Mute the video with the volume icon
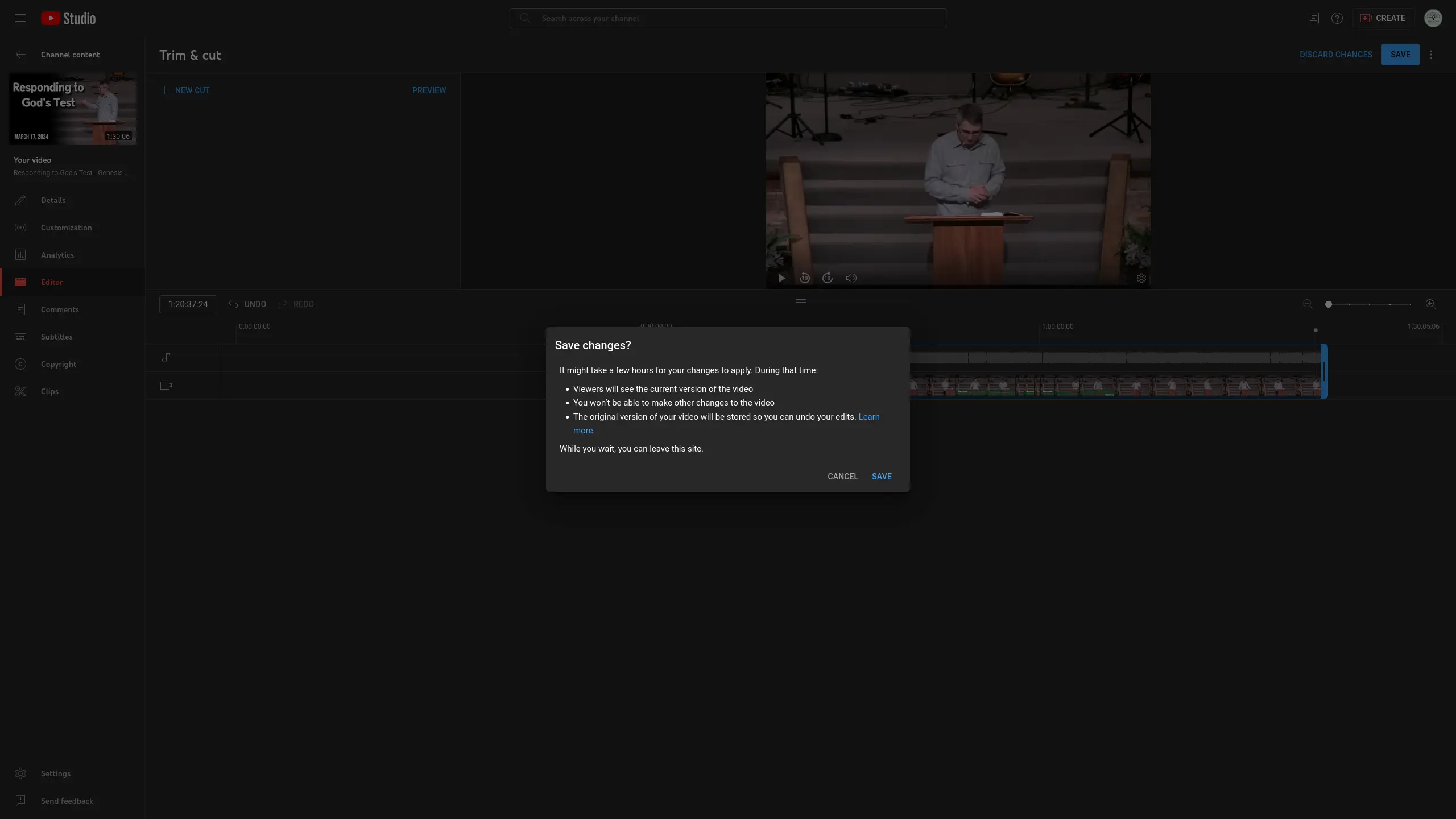 click(x=850, y=278)
